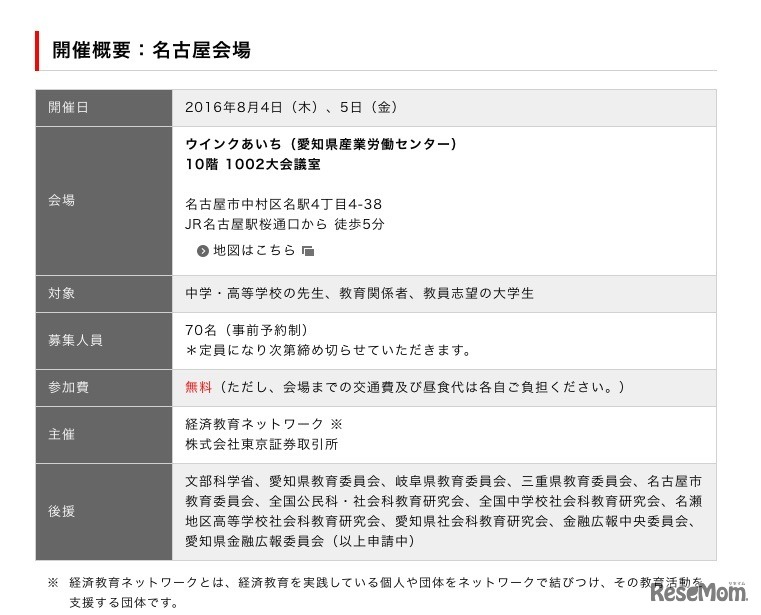Click the last supporters line 愛知県金融広報委員会（以上申請中）
Viewport: 761px width, 615px height.
click(x=301, y=541)
